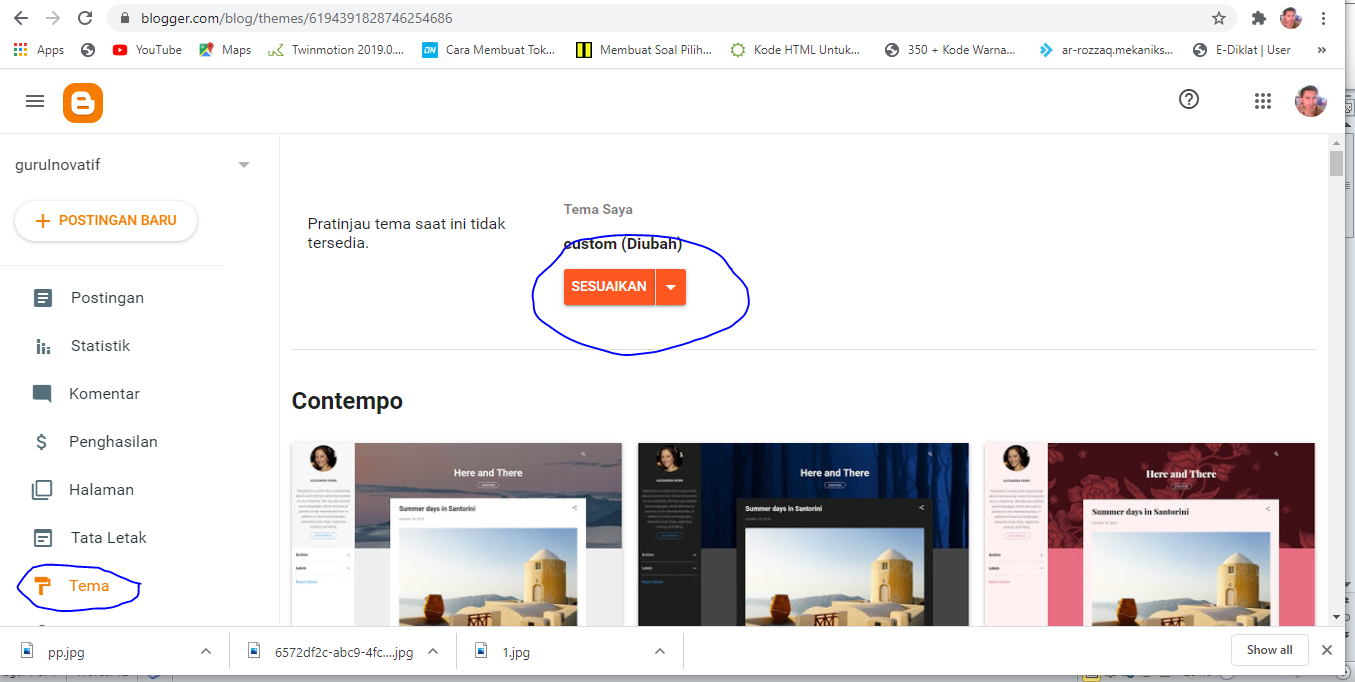The height and width of the screenshot is (682, 1355).
Task: Click Show all downloads
Action: pos(1269,650)
